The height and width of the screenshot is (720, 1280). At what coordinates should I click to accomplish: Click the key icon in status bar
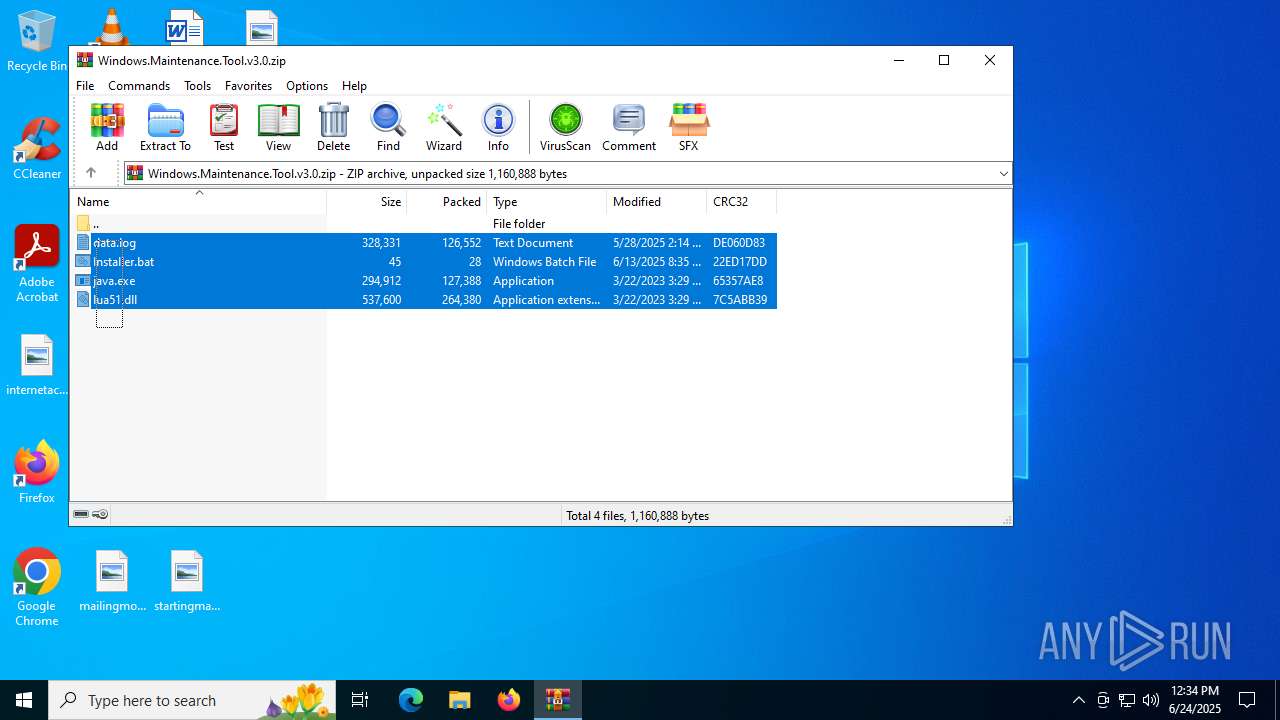pyautogui.click(x=100, y=515)
